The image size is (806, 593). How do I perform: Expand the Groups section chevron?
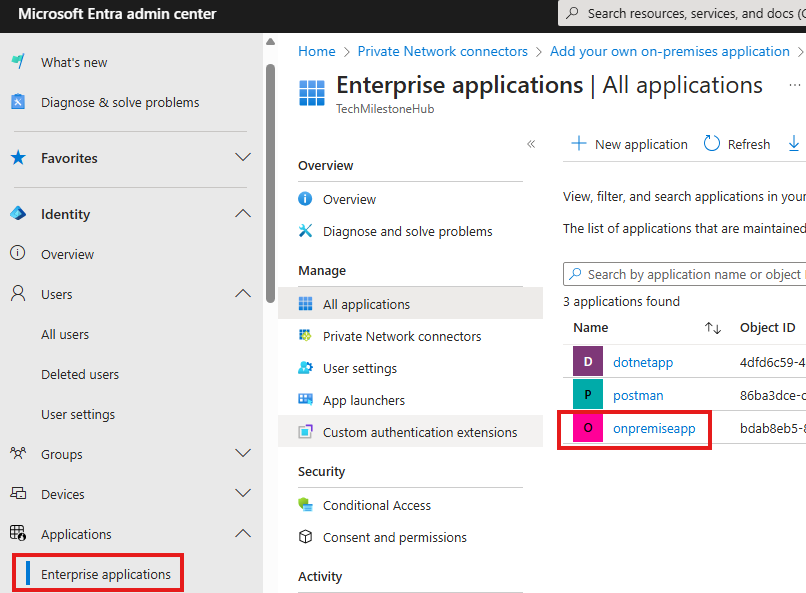pos(243,453)
